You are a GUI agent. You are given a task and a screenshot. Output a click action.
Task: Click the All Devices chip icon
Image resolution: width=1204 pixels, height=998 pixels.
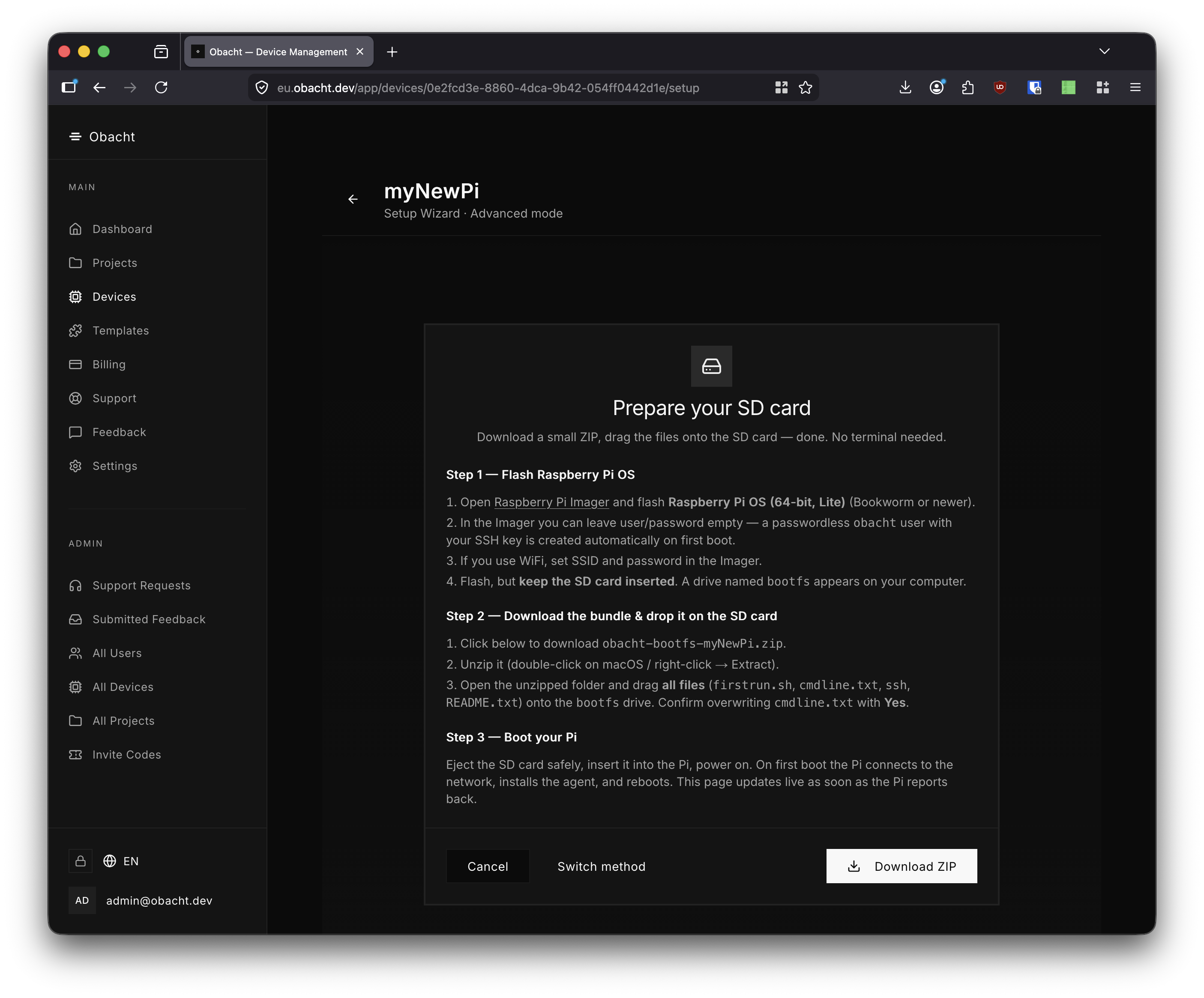pos(75,687)
